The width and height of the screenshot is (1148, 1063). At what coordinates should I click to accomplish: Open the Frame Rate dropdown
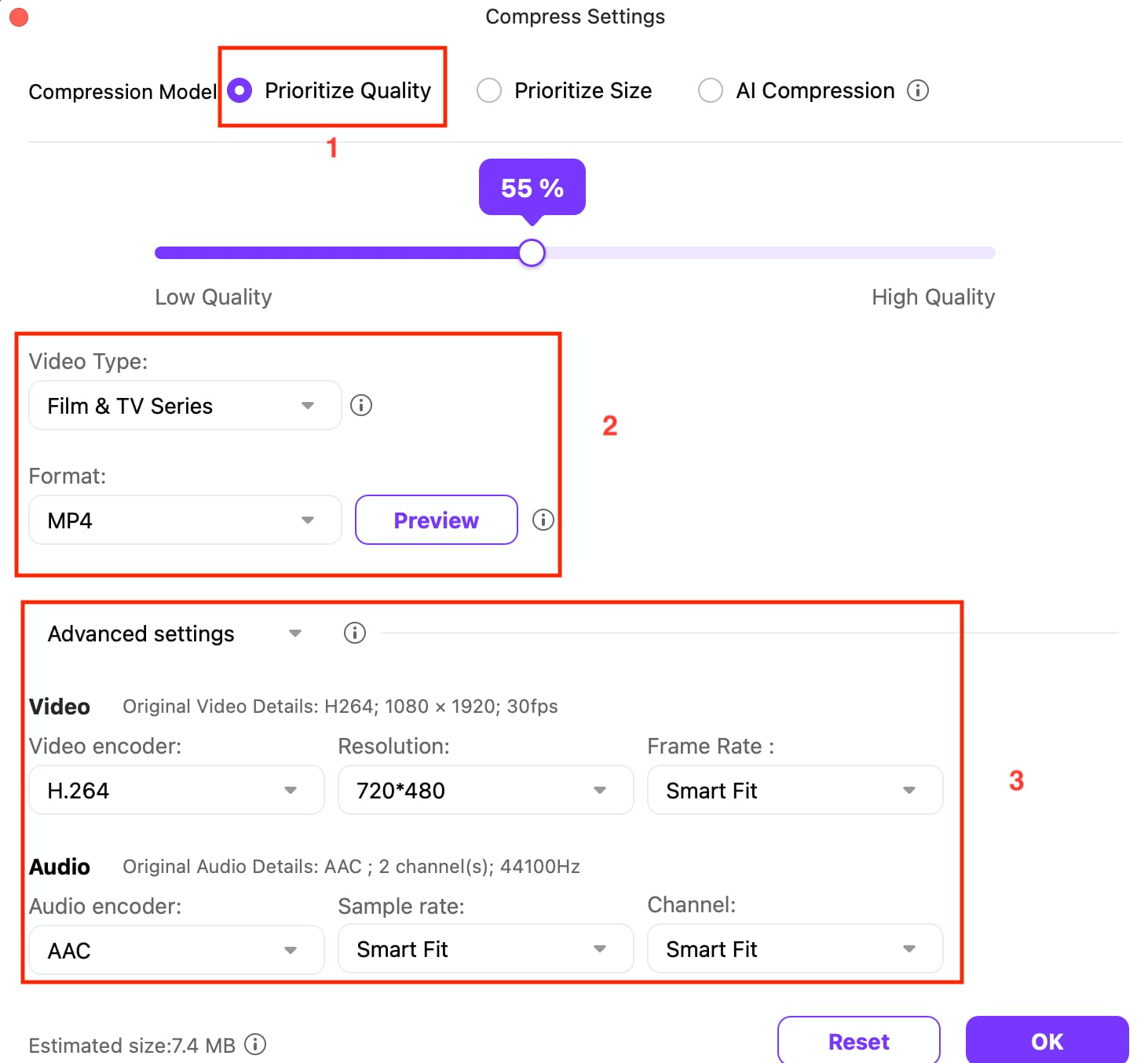[x=795, y=790]
